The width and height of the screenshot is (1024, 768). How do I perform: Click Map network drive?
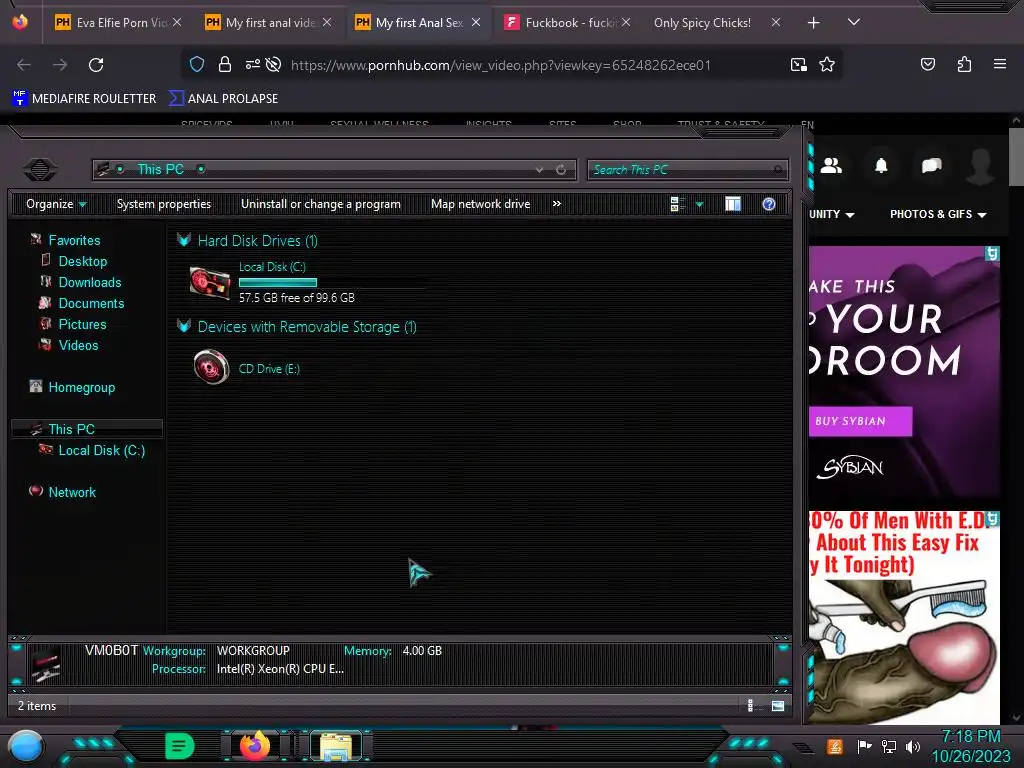pos(481,204)
